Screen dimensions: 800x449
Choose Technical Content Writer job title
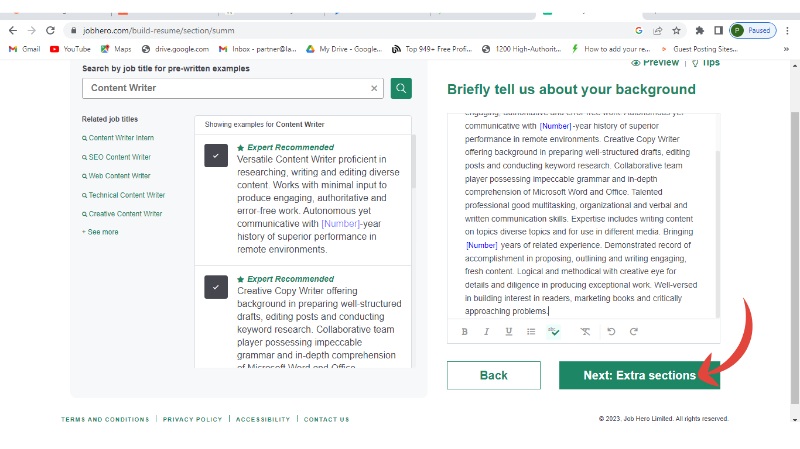[126, 195]
